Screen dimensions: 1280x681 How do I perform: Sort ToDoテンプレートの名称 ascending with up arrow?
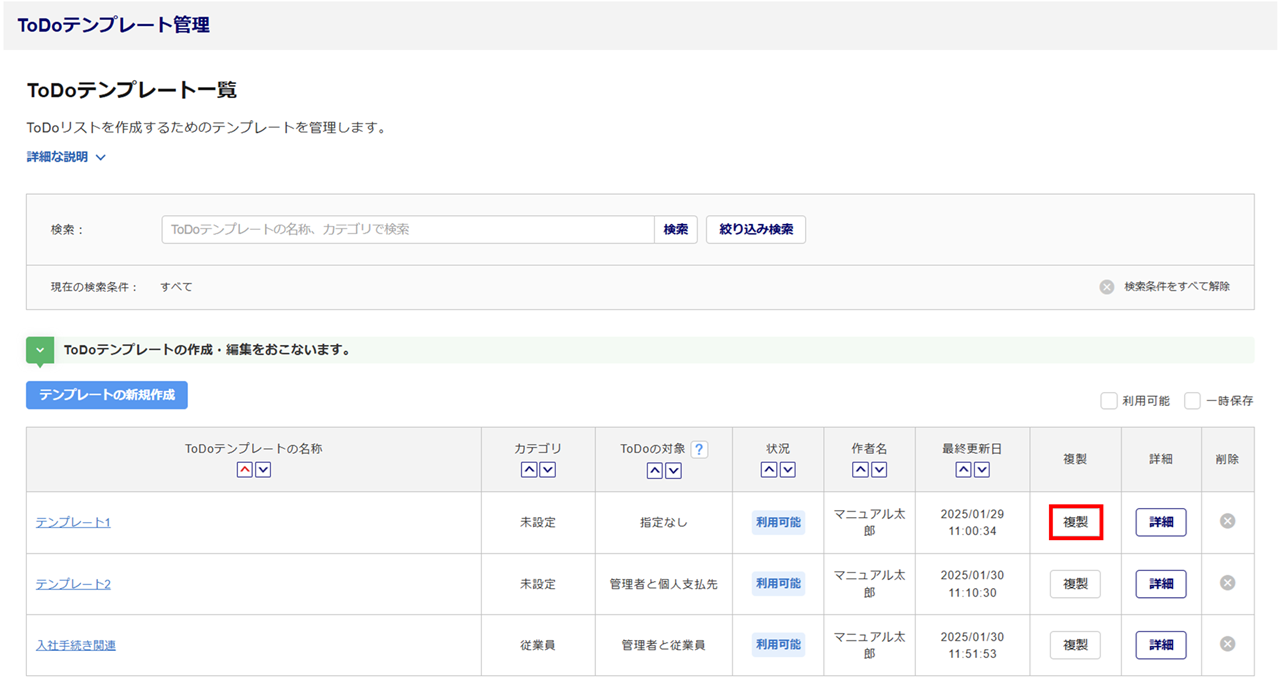pyautogui.click(x=245, y=470)
